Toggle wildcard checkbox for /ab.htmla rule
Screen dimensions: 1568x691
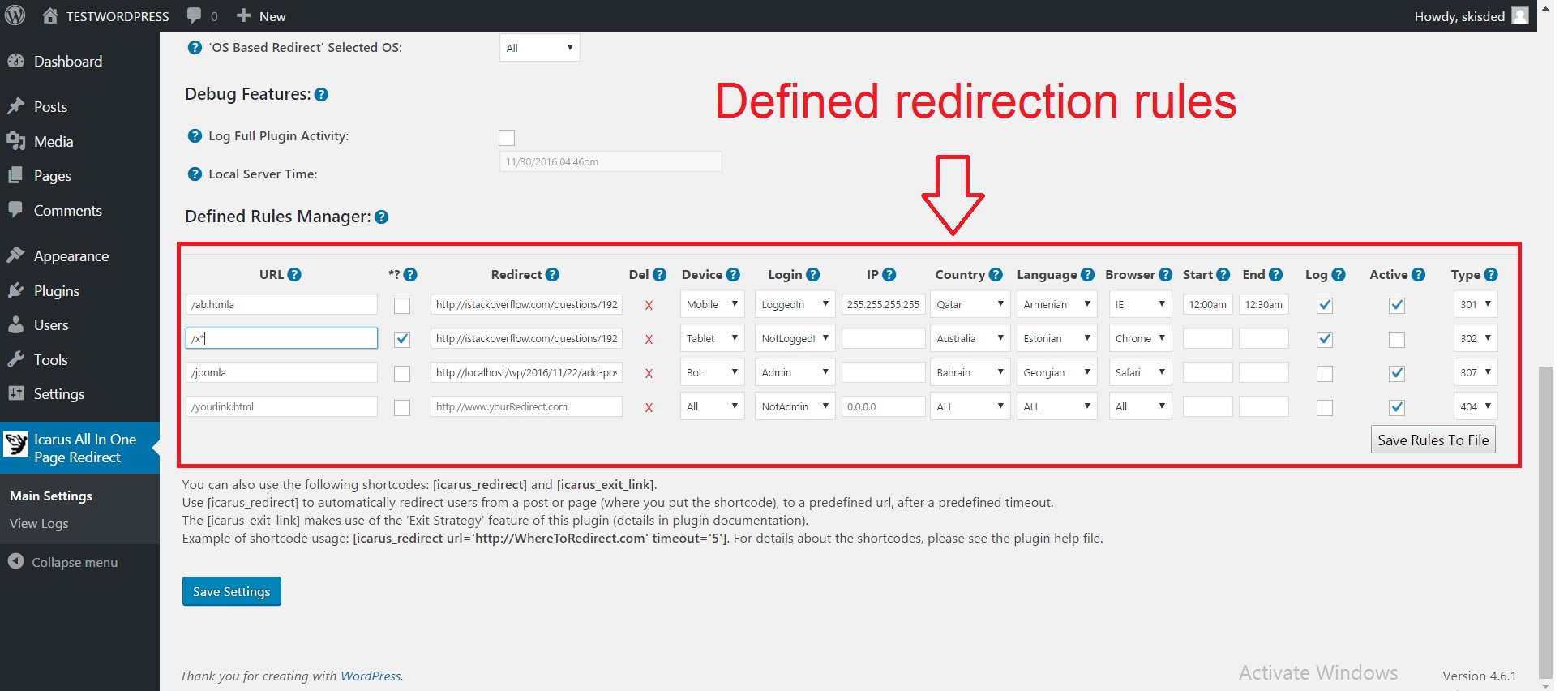pyautogui.click(x=401, y=306)
